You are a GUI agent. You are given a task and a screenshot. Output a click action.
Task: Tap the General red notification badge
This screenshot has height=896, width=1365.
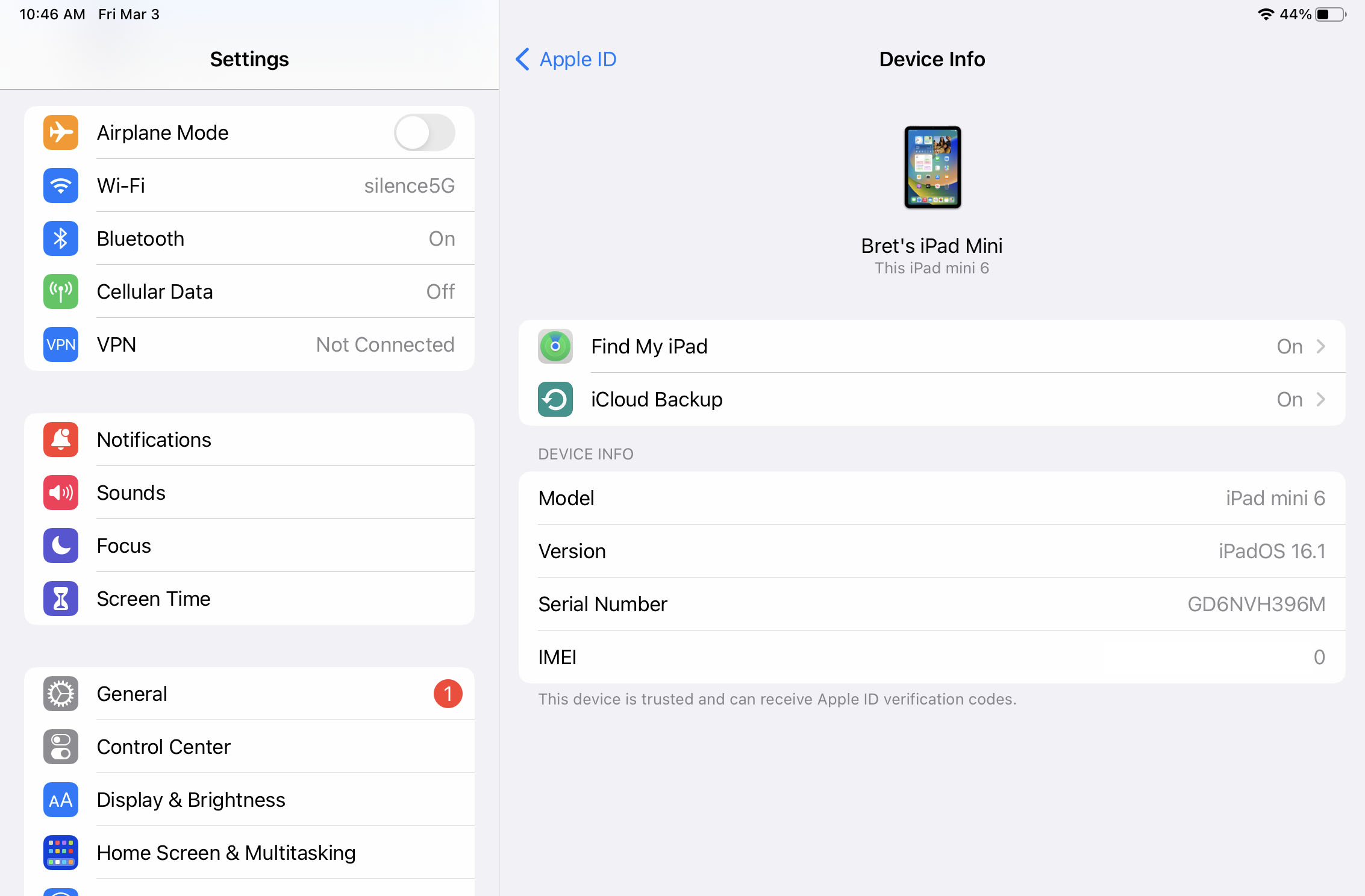pos(448,694)
